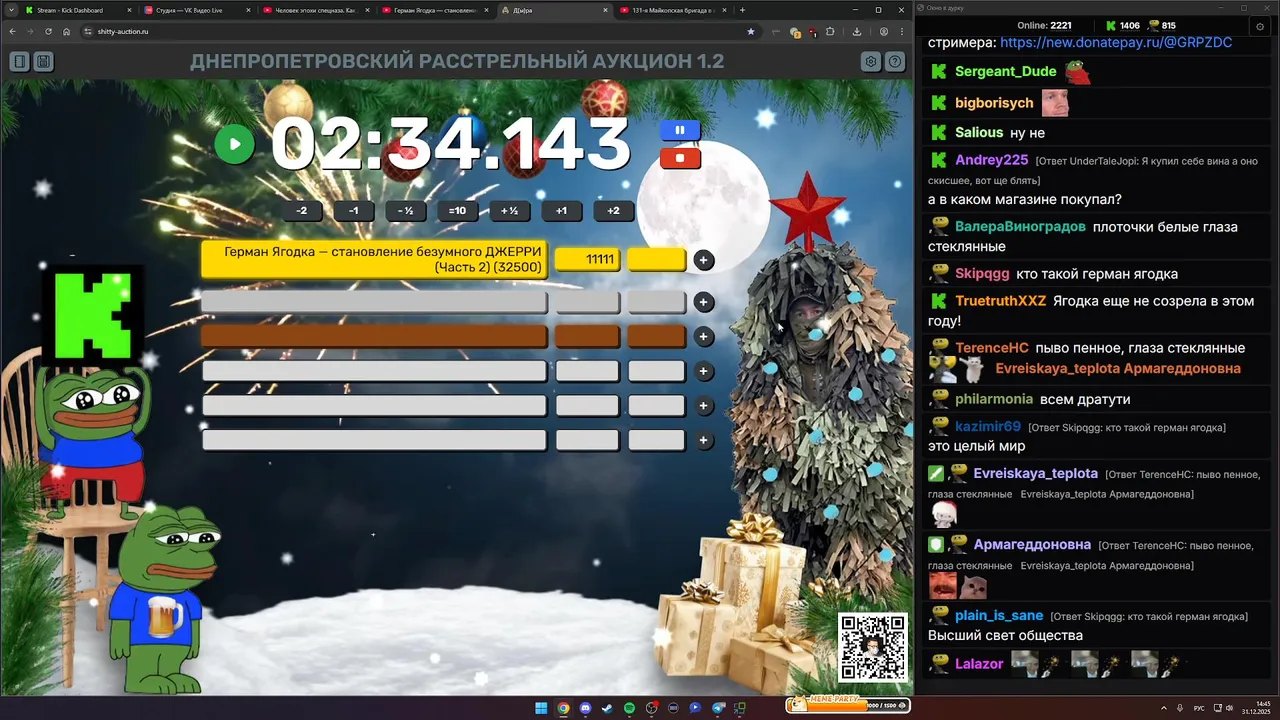
Task: Switch the РУС keyboard language indicator
Action: click(1199, 708)
